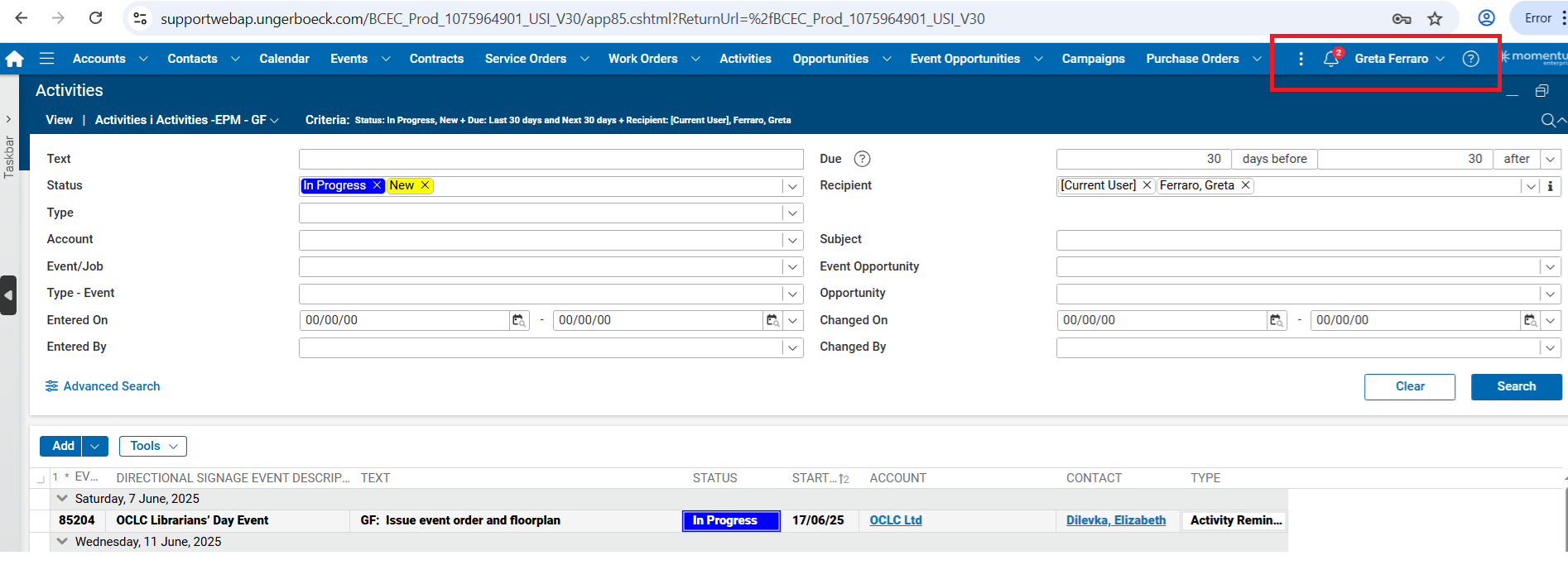
Task: Open Entered On end date calendar picker
Action: tap(772, 320)
